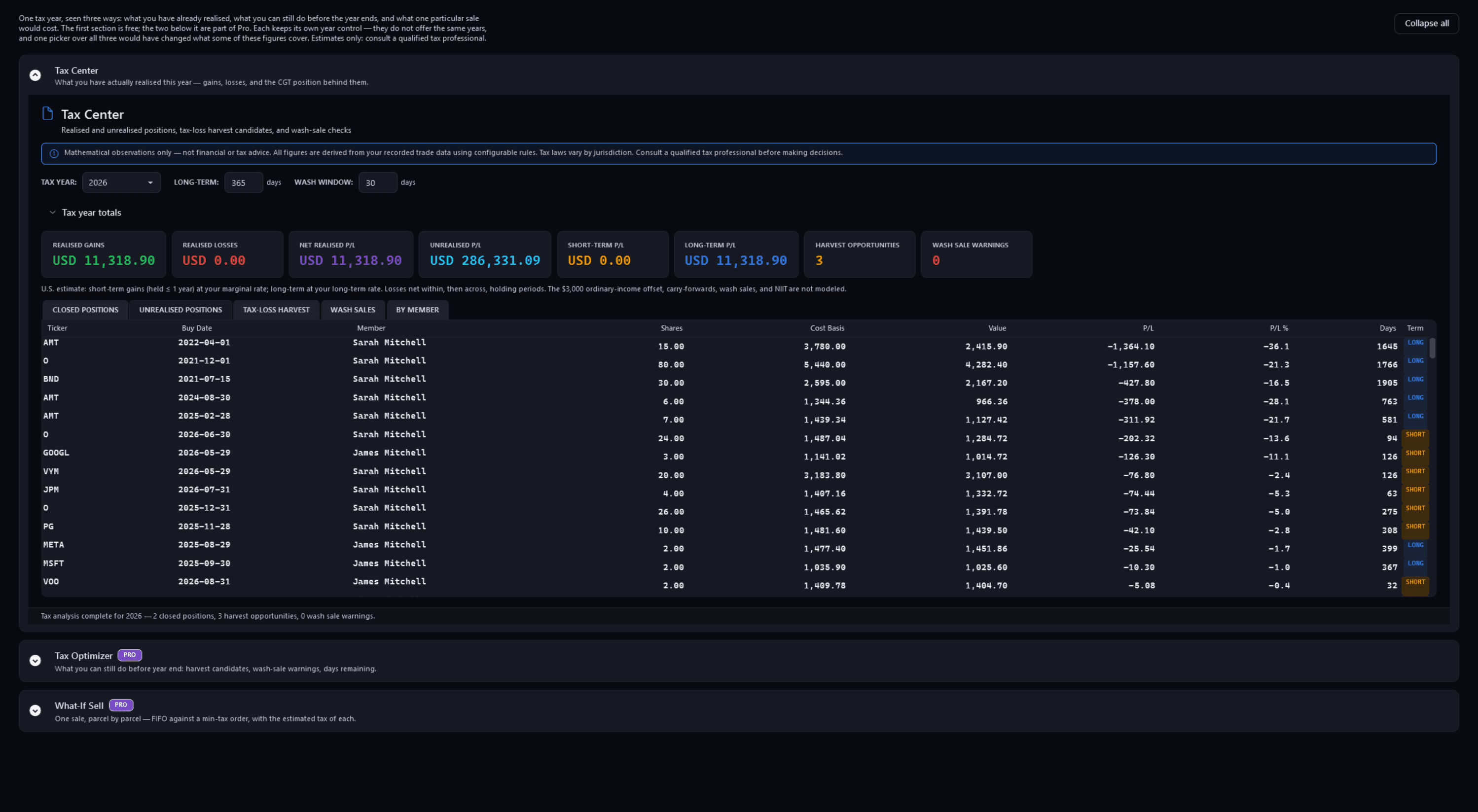This screenshot has height=812, width=1478.
Task: Sort by the P/L % column header
Action: 1279,328
